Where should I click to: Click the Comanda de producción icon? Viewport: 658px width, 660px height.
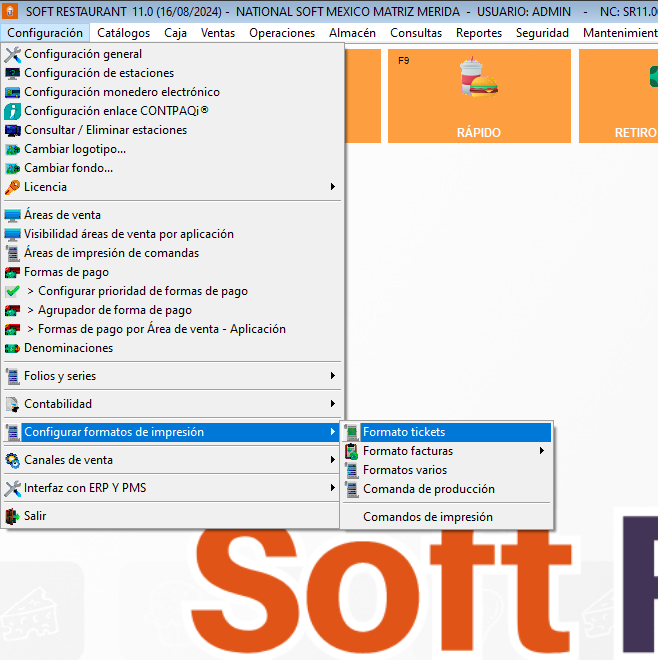352,489
